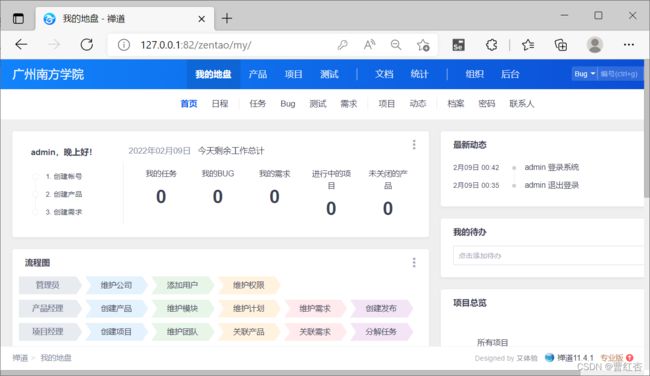View site information icon in address bar
Image resolution: width=650 pixels, height=376 pixels.
(x=124, y=45)
